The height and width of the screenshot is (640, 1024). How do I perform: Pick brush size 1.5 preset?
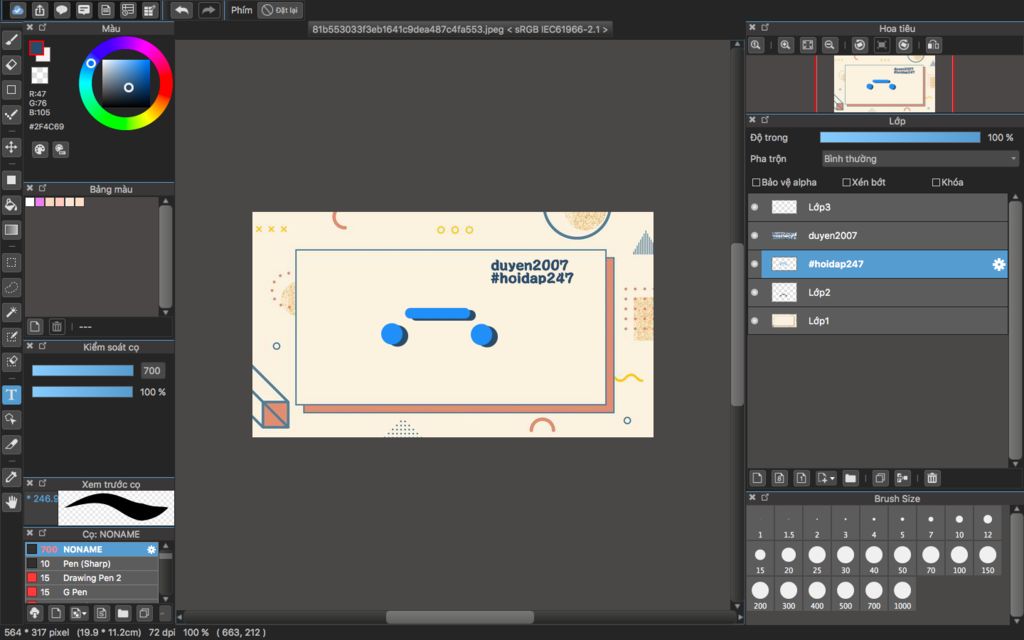click(x=789, y=524)
